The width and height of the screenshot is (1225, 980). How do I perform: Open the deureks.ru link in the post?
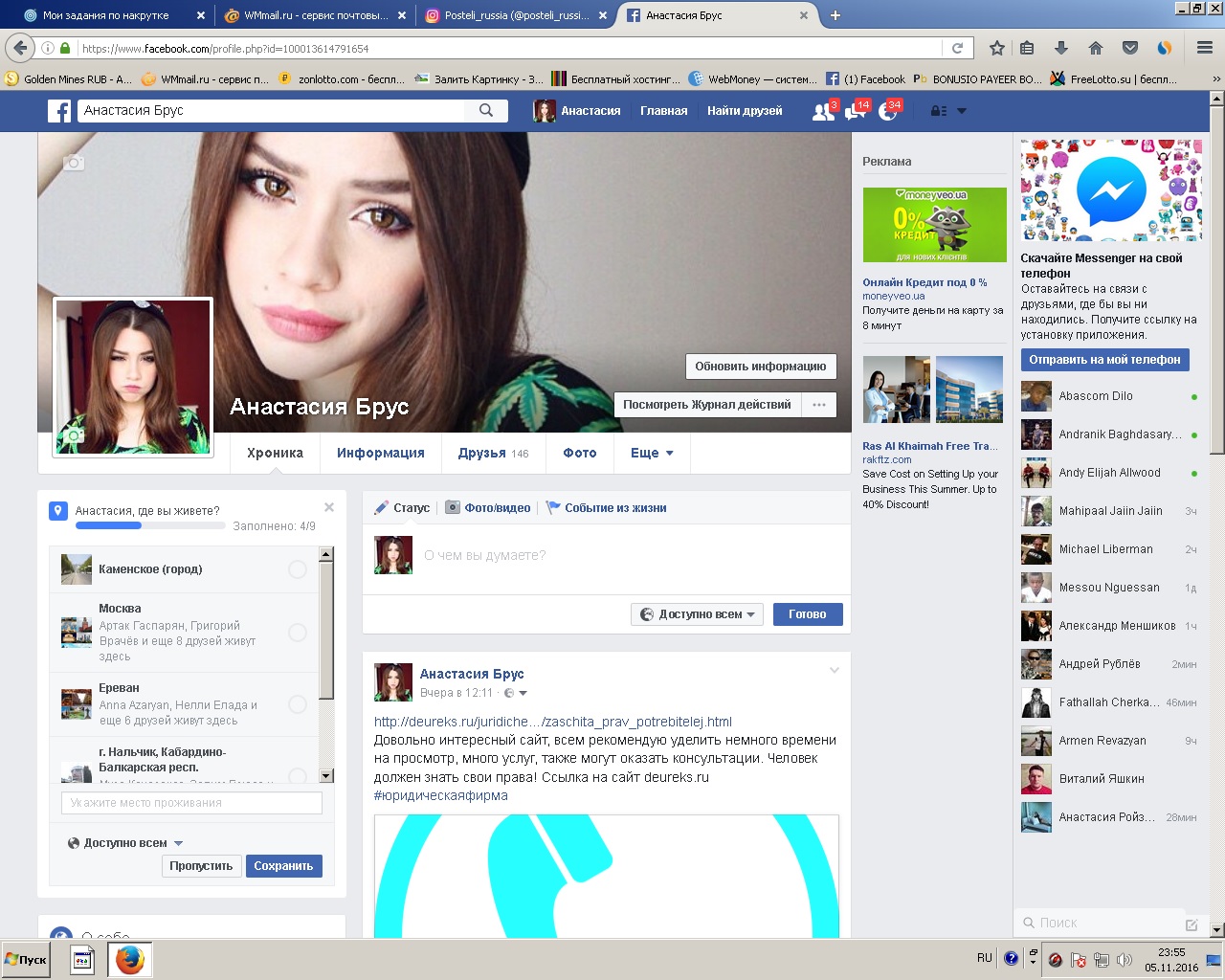pos(553,722)
